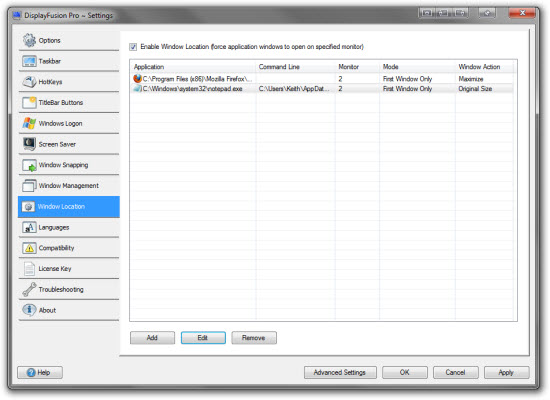Click the Cancel button

[455, 372]
